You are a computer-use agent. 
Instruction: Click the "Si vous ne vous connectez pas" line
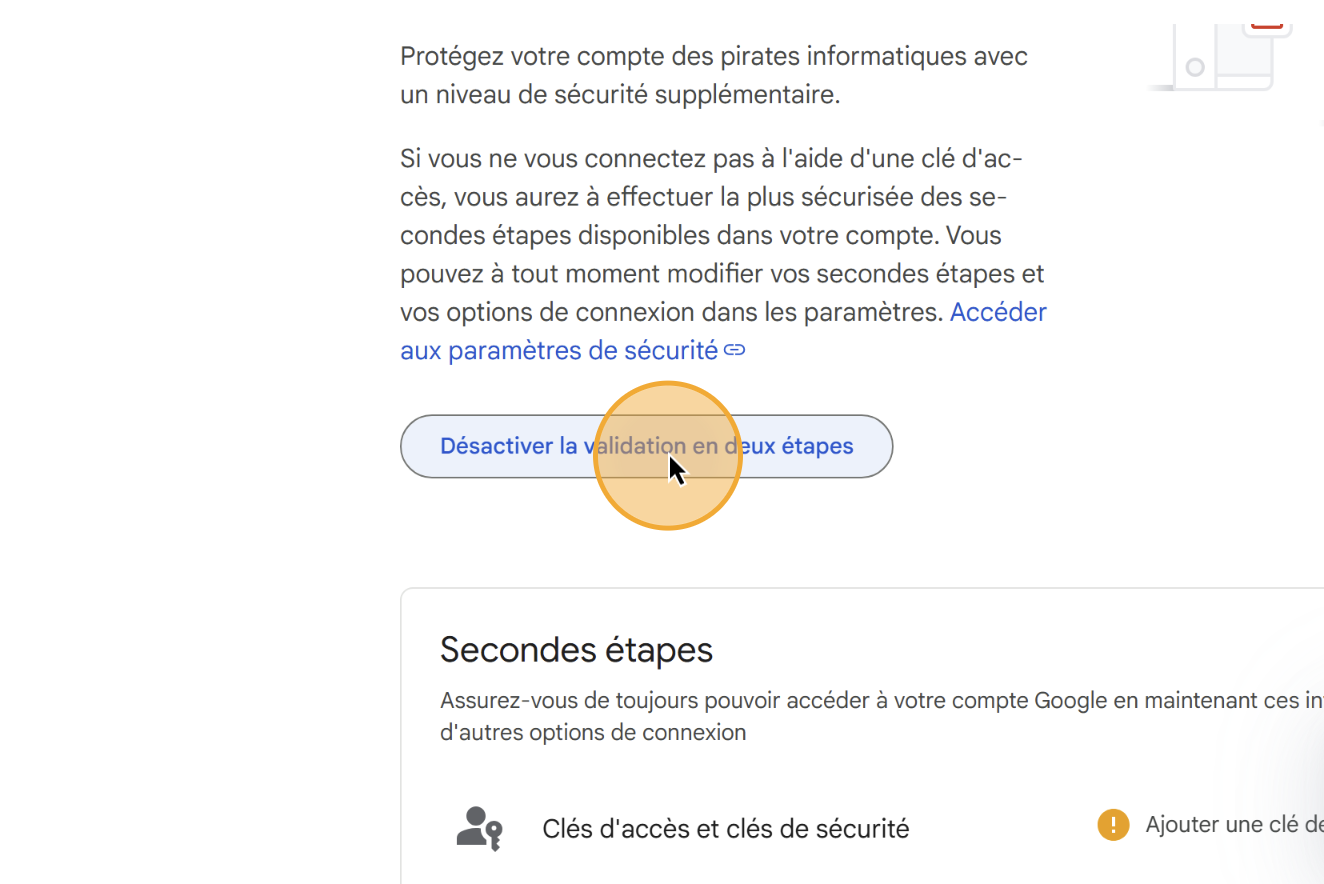tap(710, 159)
